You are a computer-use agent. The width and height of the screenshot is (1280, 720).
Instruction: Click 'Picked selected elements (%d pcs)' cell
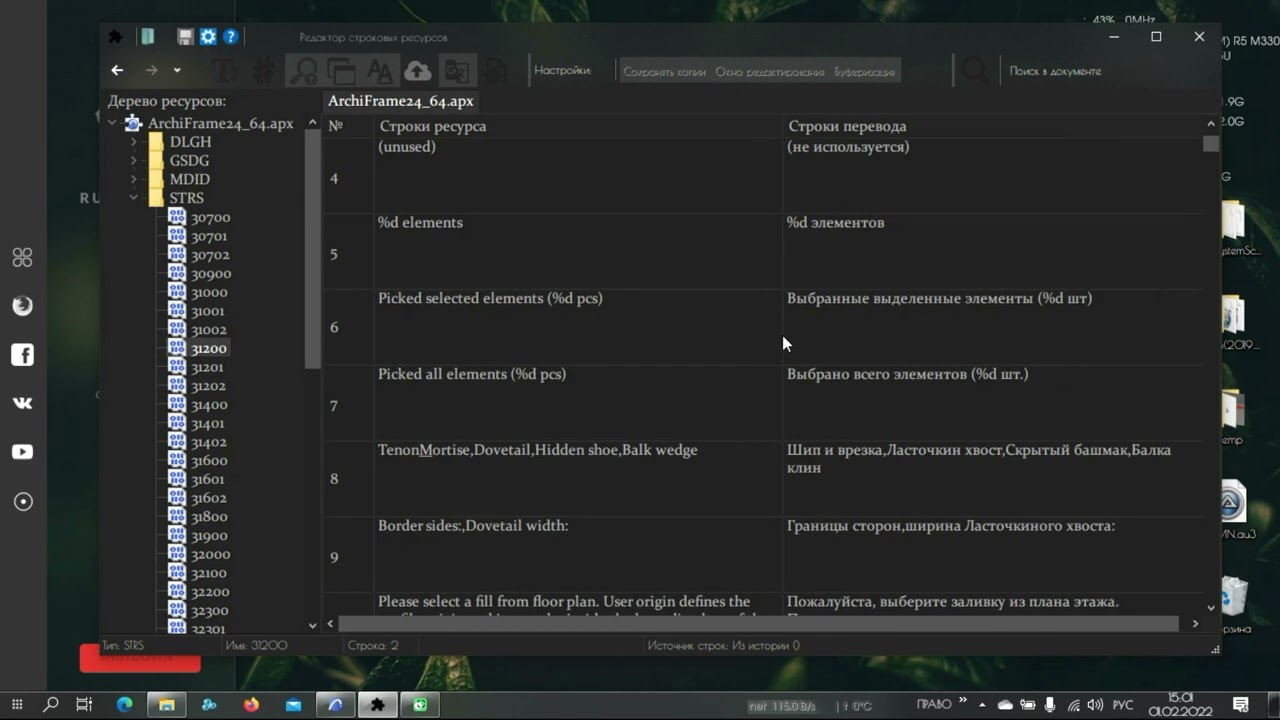(x=578, y=327)
